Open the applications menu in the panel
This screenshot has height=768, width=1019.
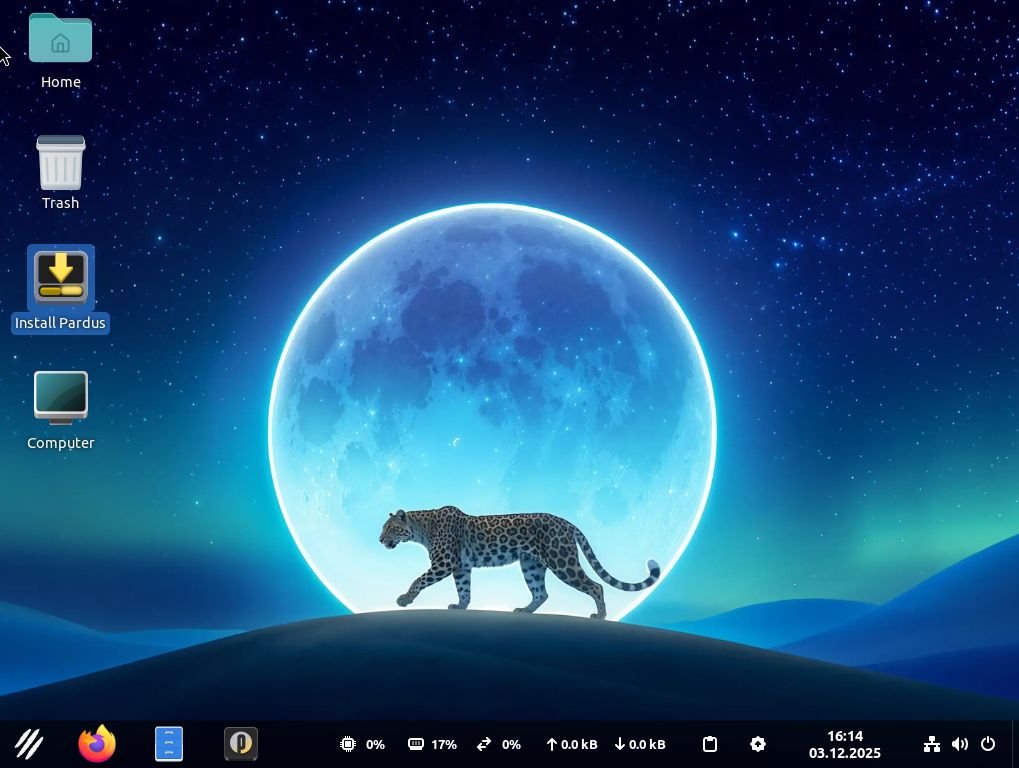[x=29, y=744]
